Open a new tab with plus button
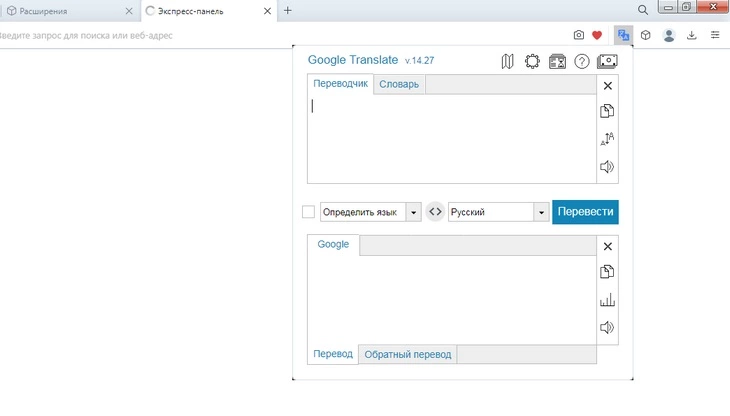 288,10
